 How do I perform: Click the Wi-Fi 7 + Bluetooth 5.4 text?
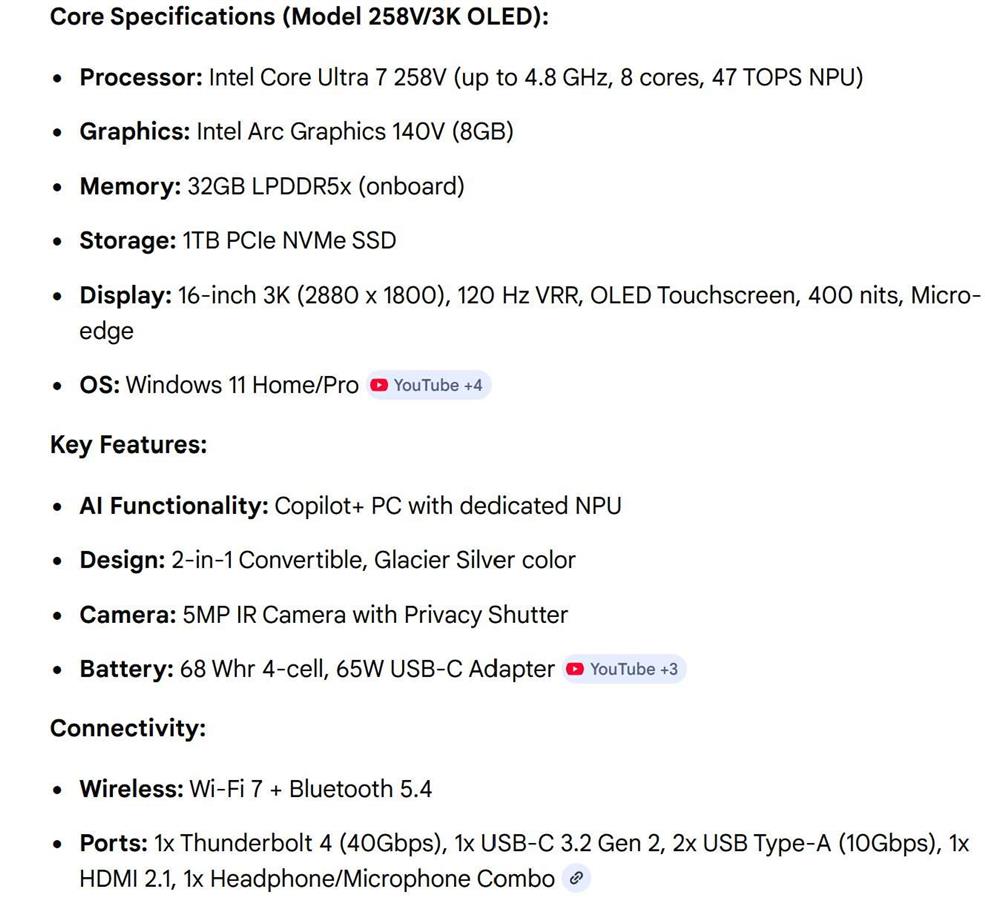pos(310,789)
